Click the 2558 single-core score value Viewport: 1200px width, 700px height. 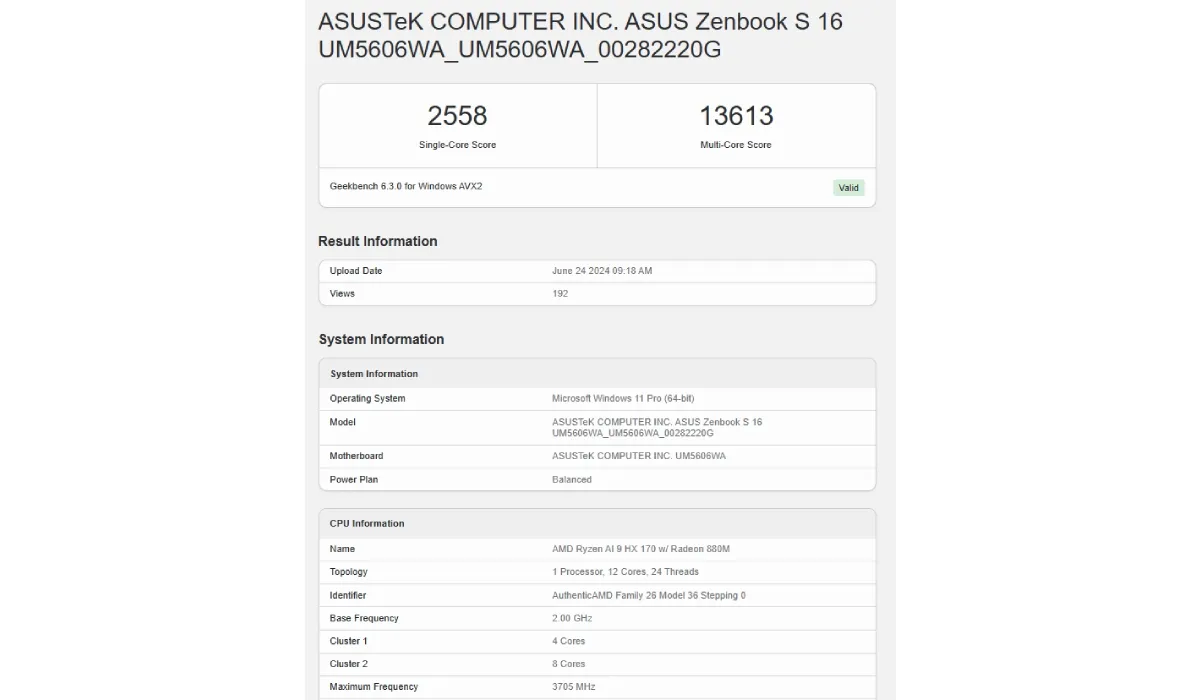coord(457,115)
